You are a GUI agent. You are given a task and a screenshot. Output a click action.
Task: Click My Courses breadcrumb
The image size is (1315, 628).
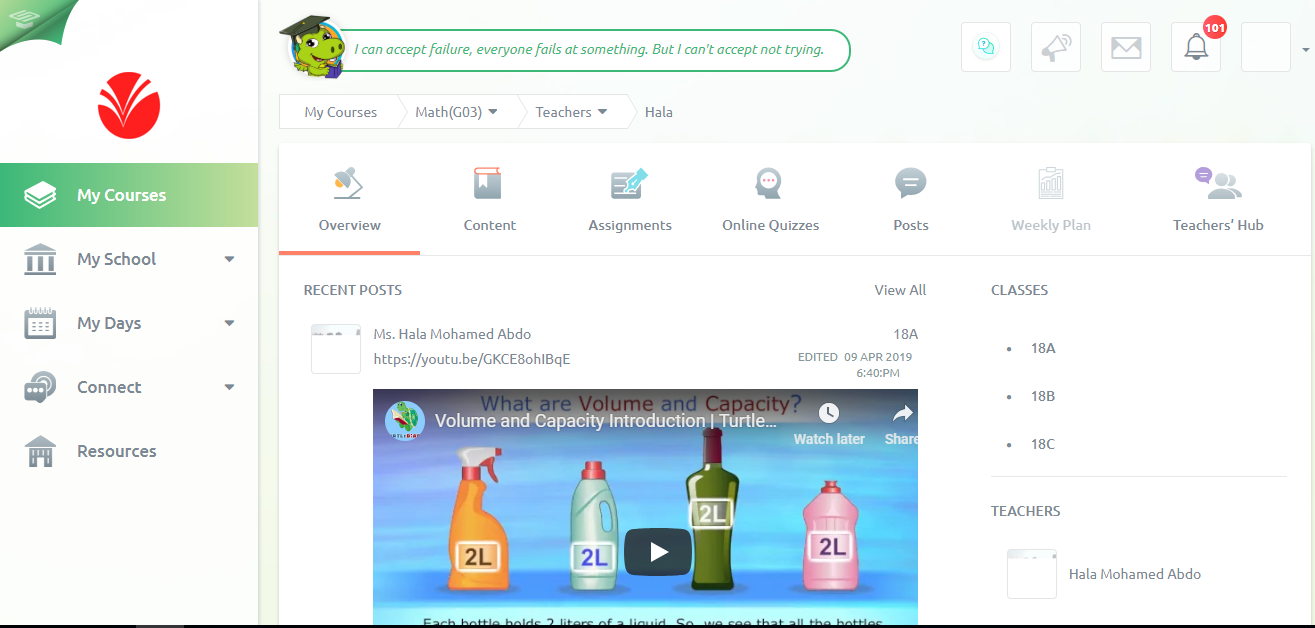[340, 112]
